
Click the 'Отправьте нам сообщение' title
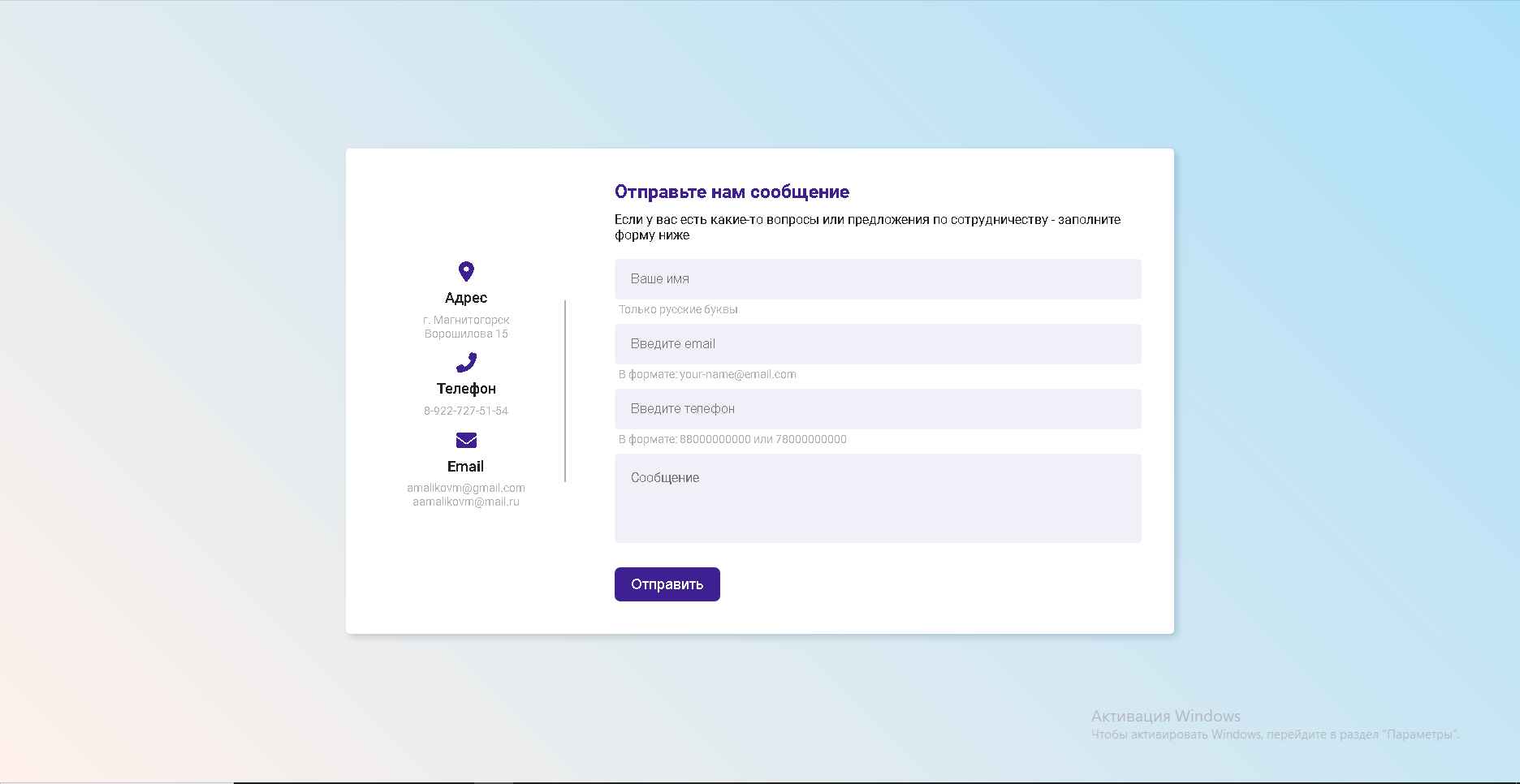point(732,192)
